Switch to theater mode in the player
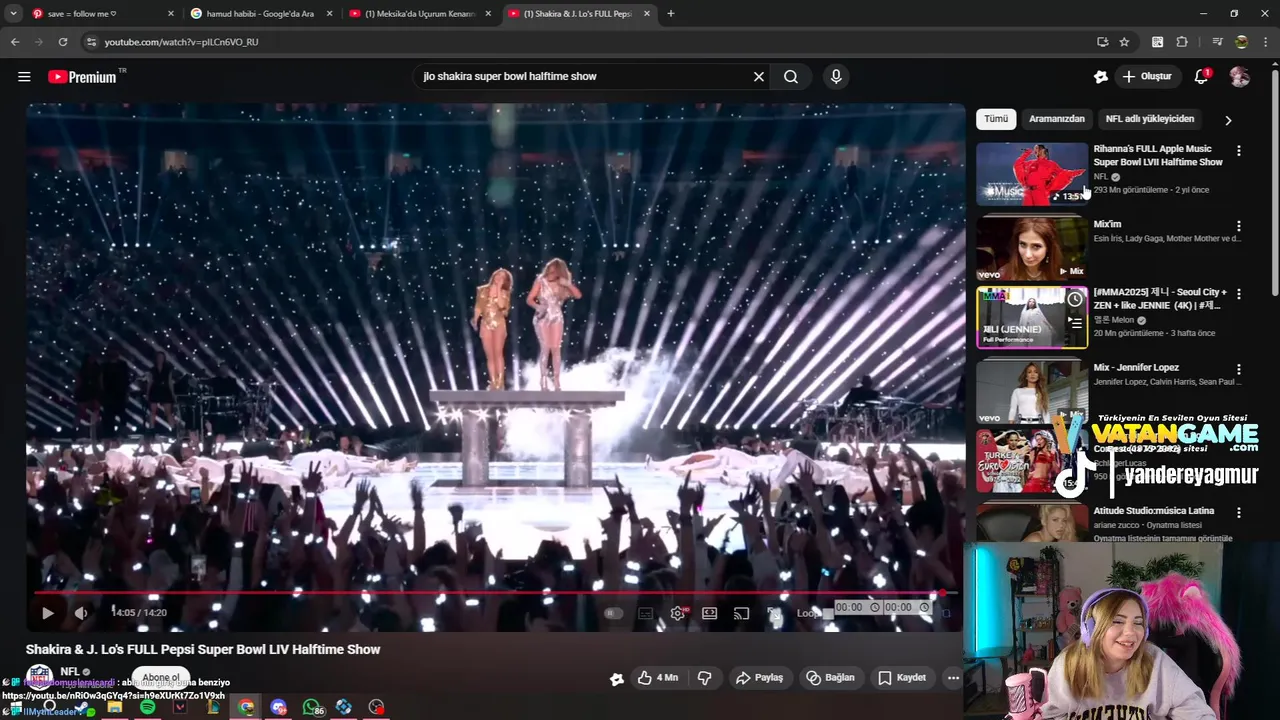 [x=710, y=613]
